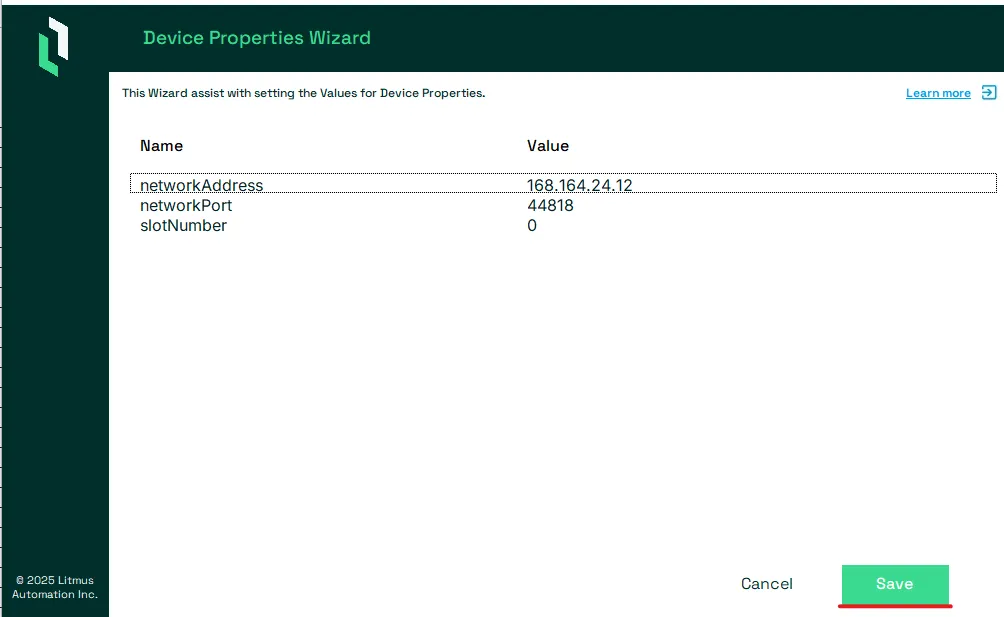Viewport: 1004px width, 617px height.
Task: Click the wizard description sentence
Action: point(304,93)
